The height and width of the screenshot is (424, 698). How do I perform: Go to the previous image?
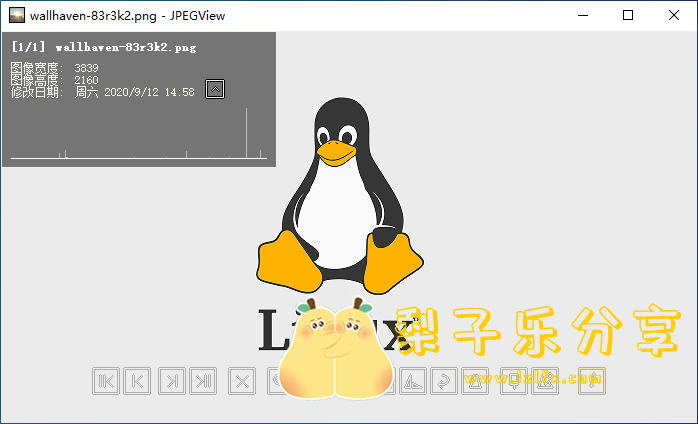[137, 381]
